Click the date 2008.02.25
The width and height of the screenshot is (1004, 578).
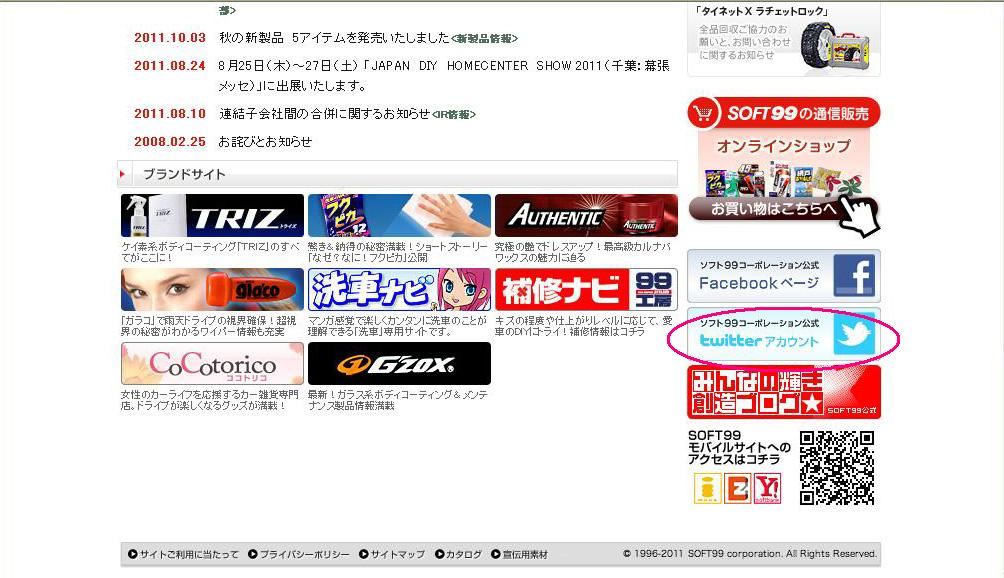(x=170, y=141)
